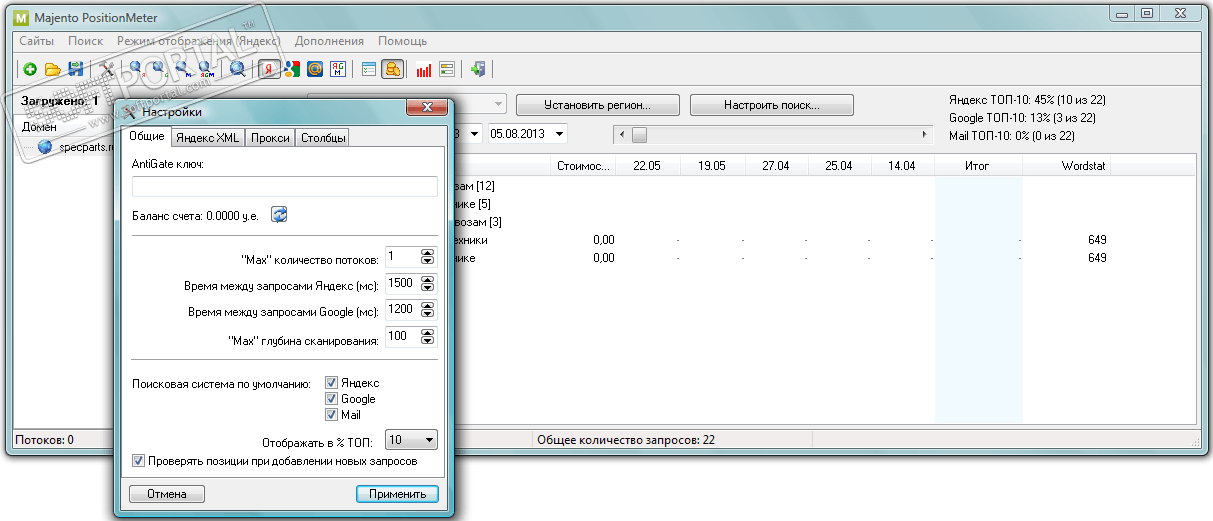Adjust Google request interval spinner arrows
The width and height of the screenshot is (1213, 521).
tap(428, 310)
